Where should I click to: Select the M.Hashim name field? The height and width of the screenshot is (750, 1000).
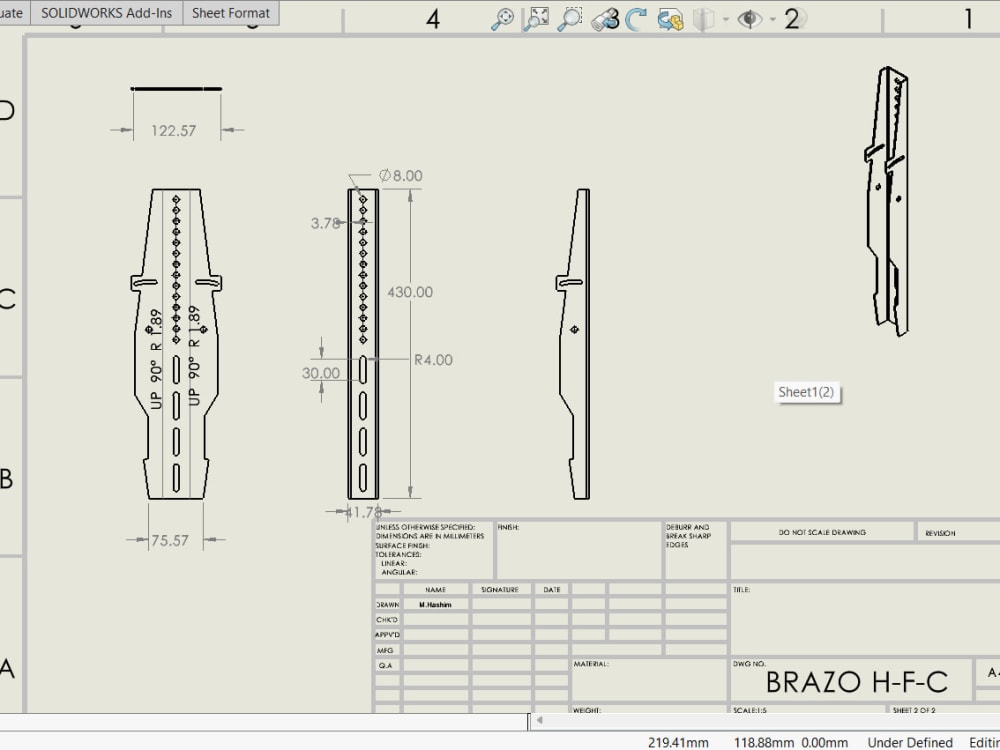point(437,604)
